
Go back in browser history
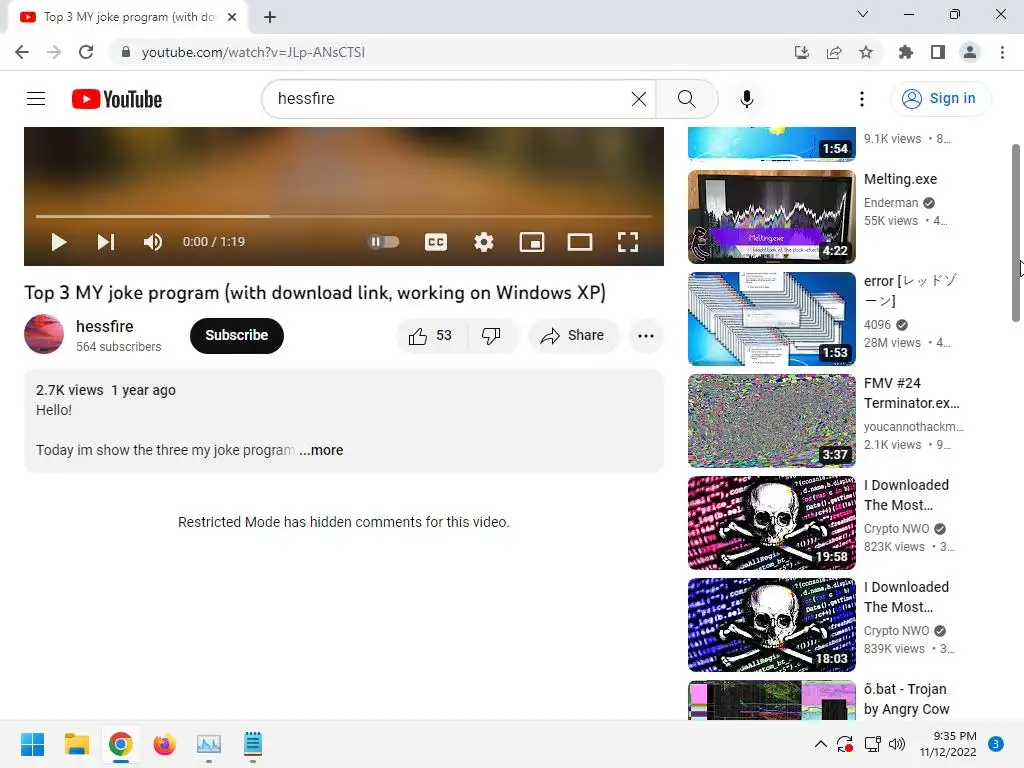22,52
